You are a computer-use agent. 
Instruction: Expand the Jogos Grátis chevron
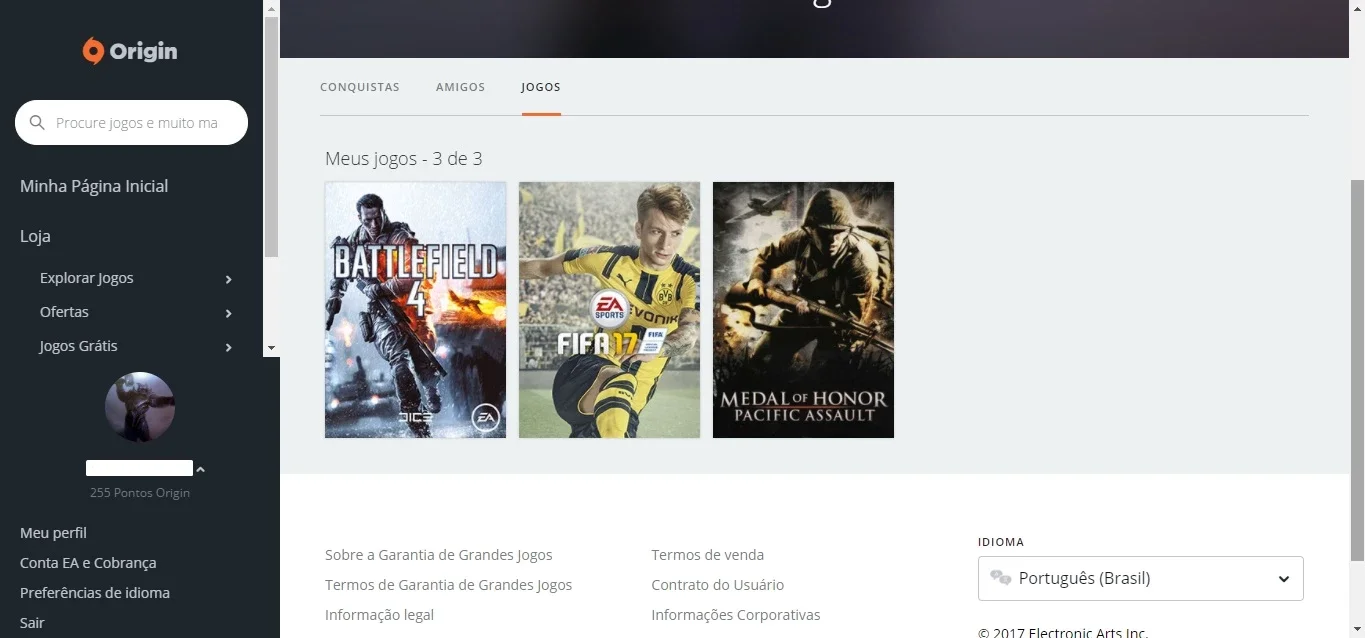pos(229,347)
